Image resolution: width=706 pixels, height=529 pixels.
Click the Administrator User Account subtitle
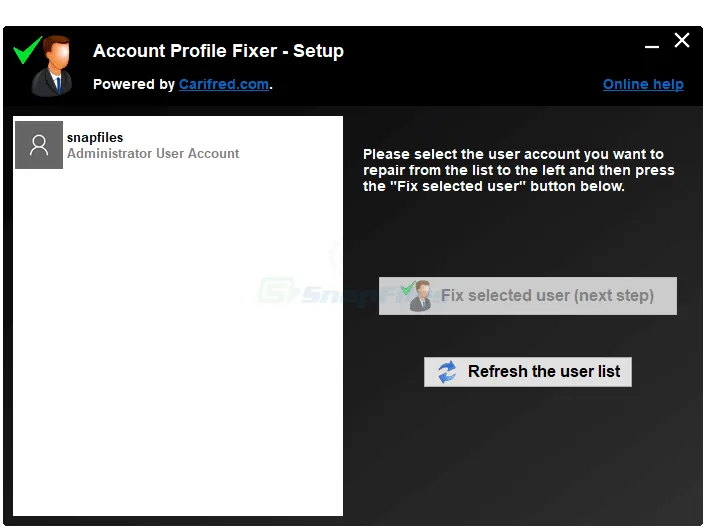153,154
